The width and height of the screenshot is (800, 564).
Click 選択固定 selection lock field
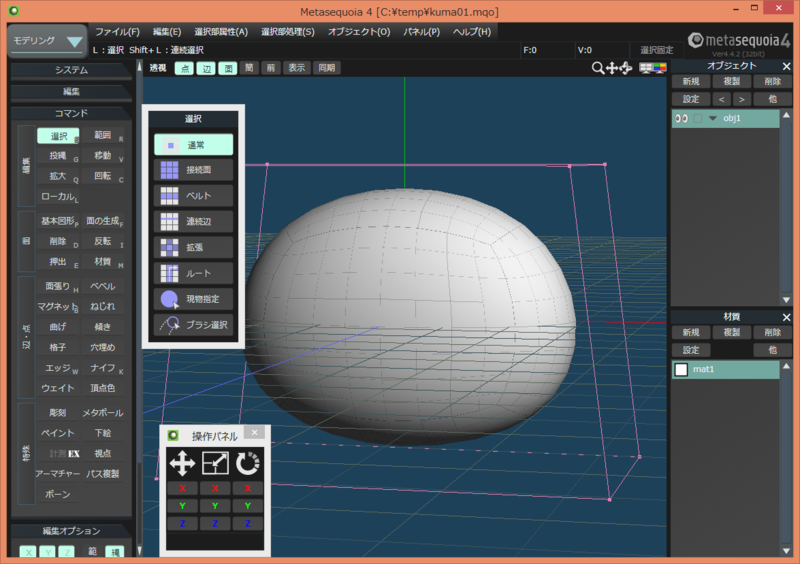coord(657,50)
